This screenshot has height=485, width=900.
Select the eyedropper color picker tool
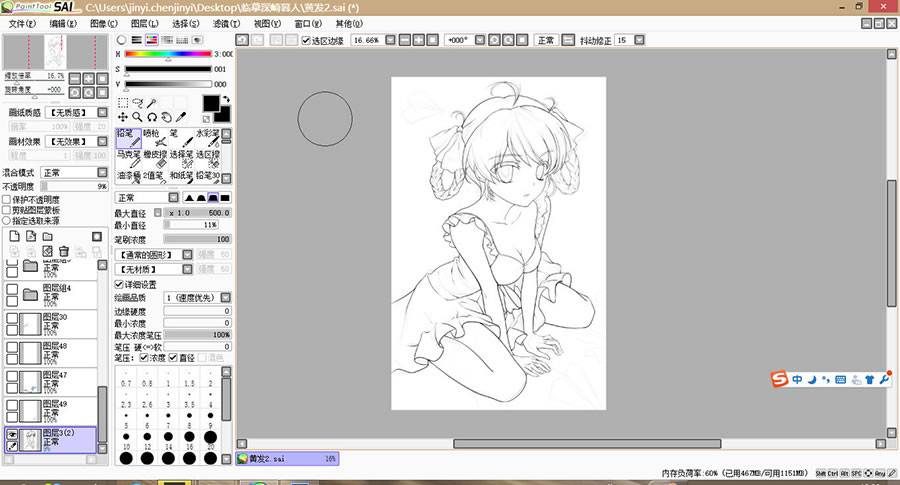[181, 117]
